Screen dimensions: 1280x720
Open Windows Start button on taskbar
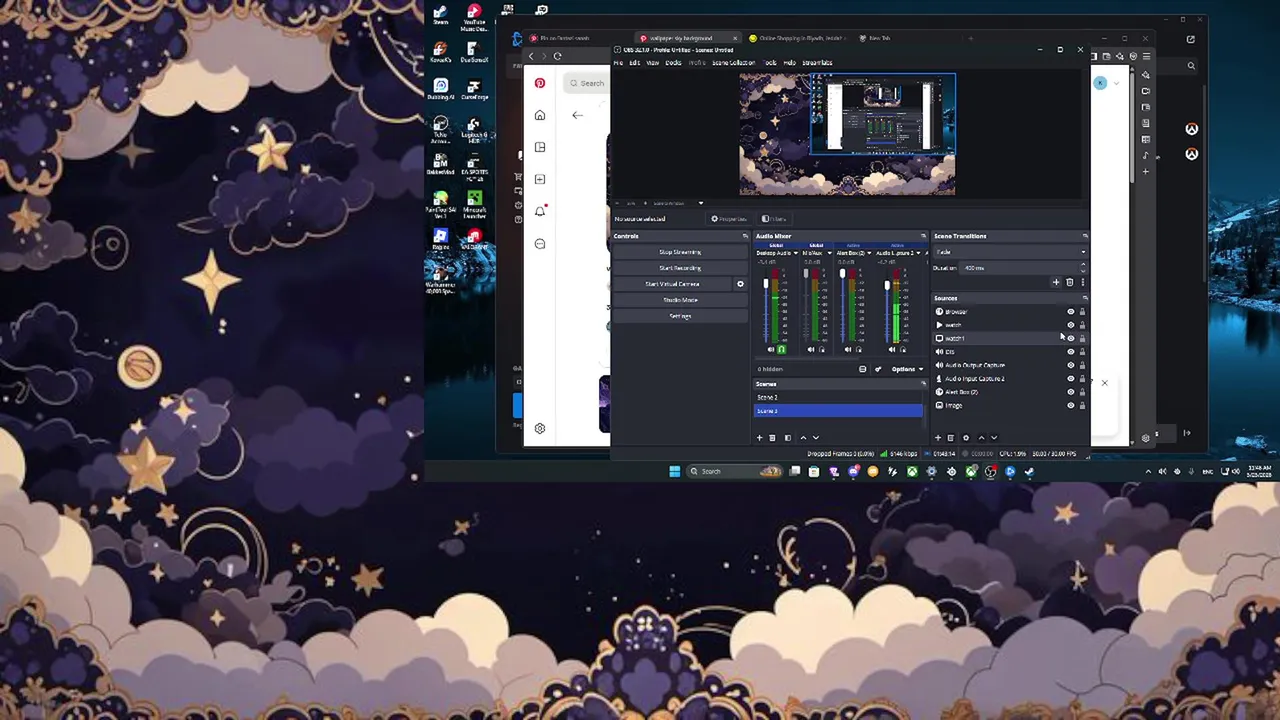click(674, 472)
